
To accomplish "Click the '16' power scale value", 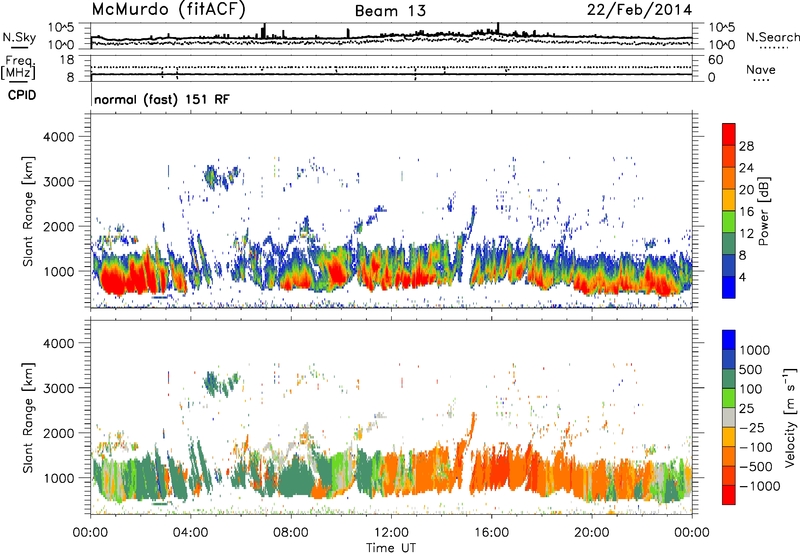I will (746, 212).
